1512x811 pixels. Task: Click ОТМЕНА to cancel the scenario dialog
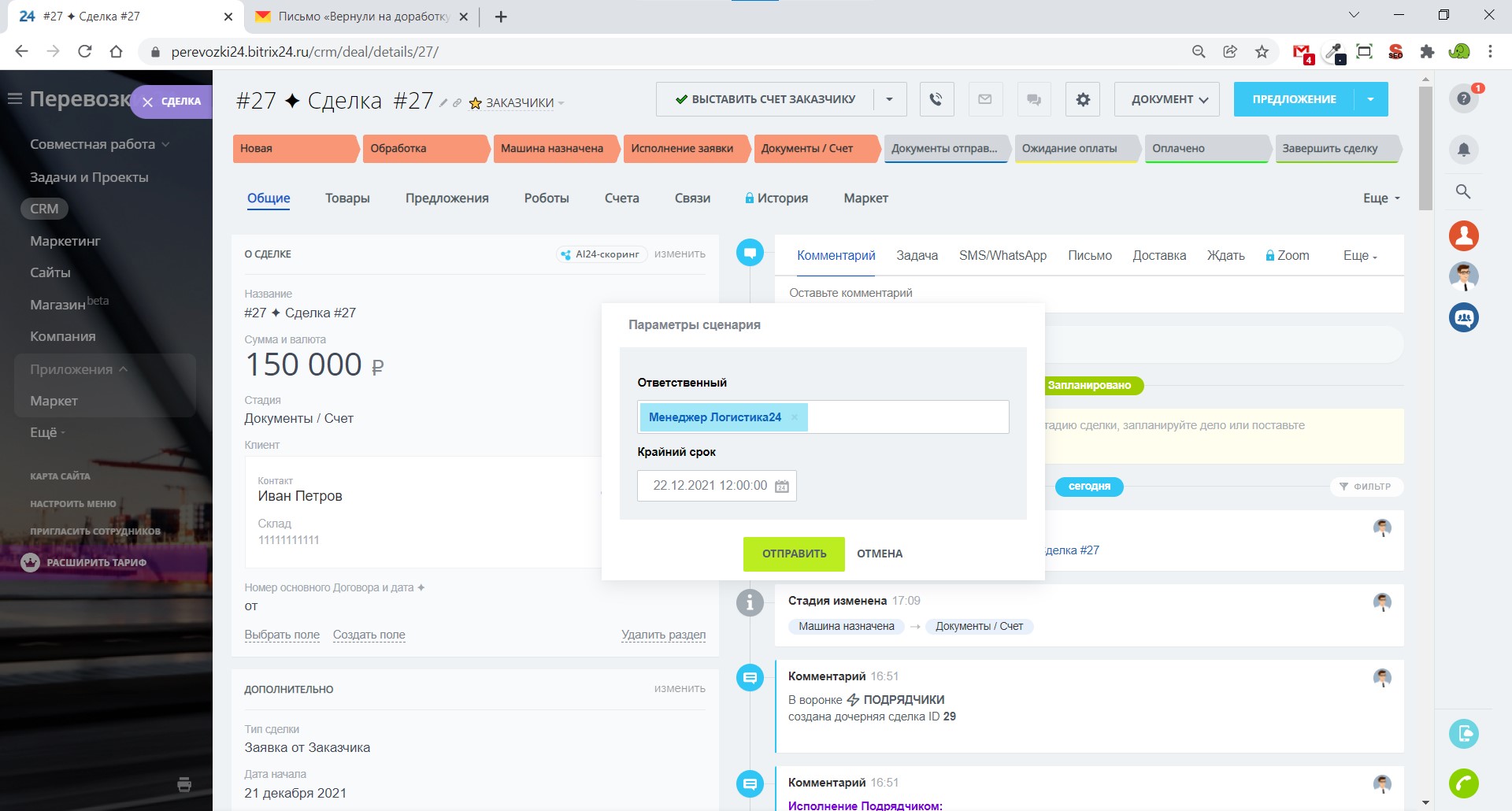[x=880, y=554]
